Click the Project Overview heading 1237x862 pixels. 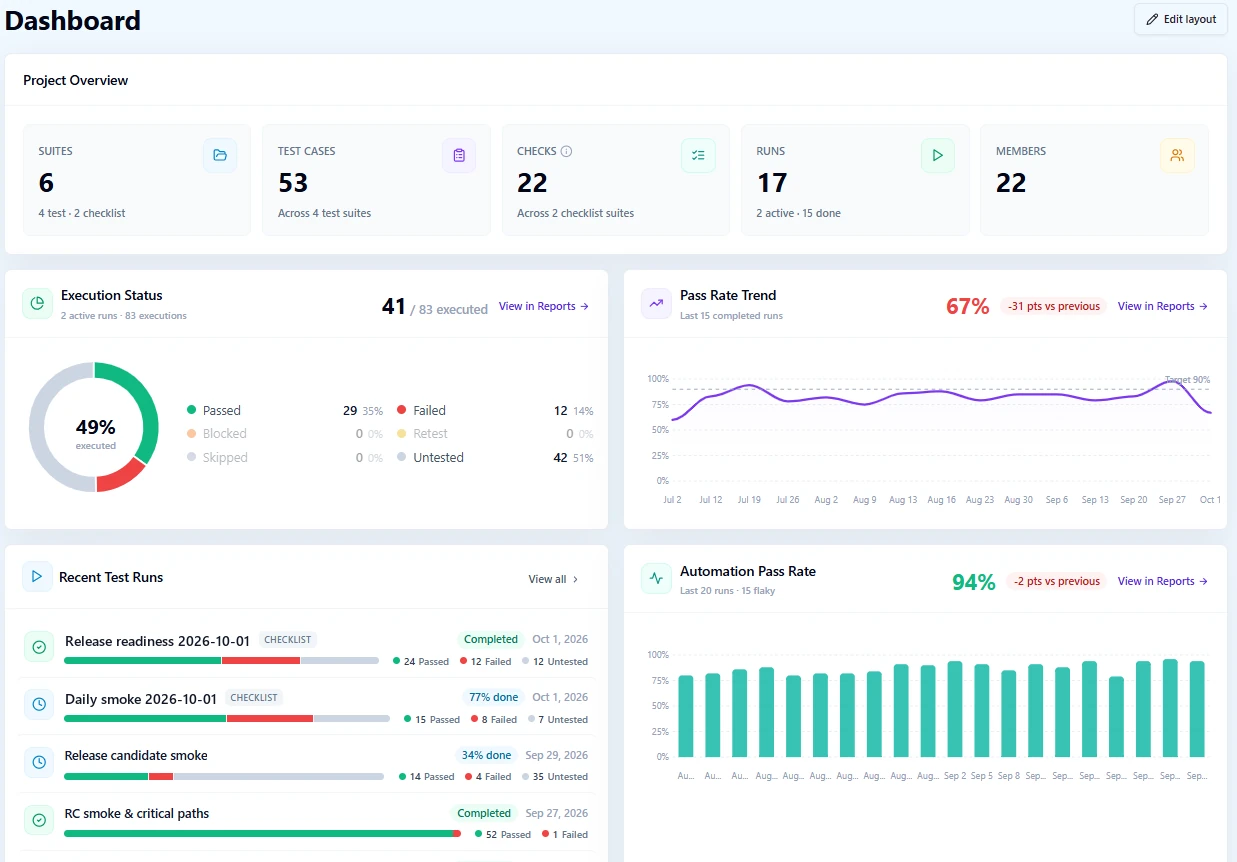coord(76,80)
